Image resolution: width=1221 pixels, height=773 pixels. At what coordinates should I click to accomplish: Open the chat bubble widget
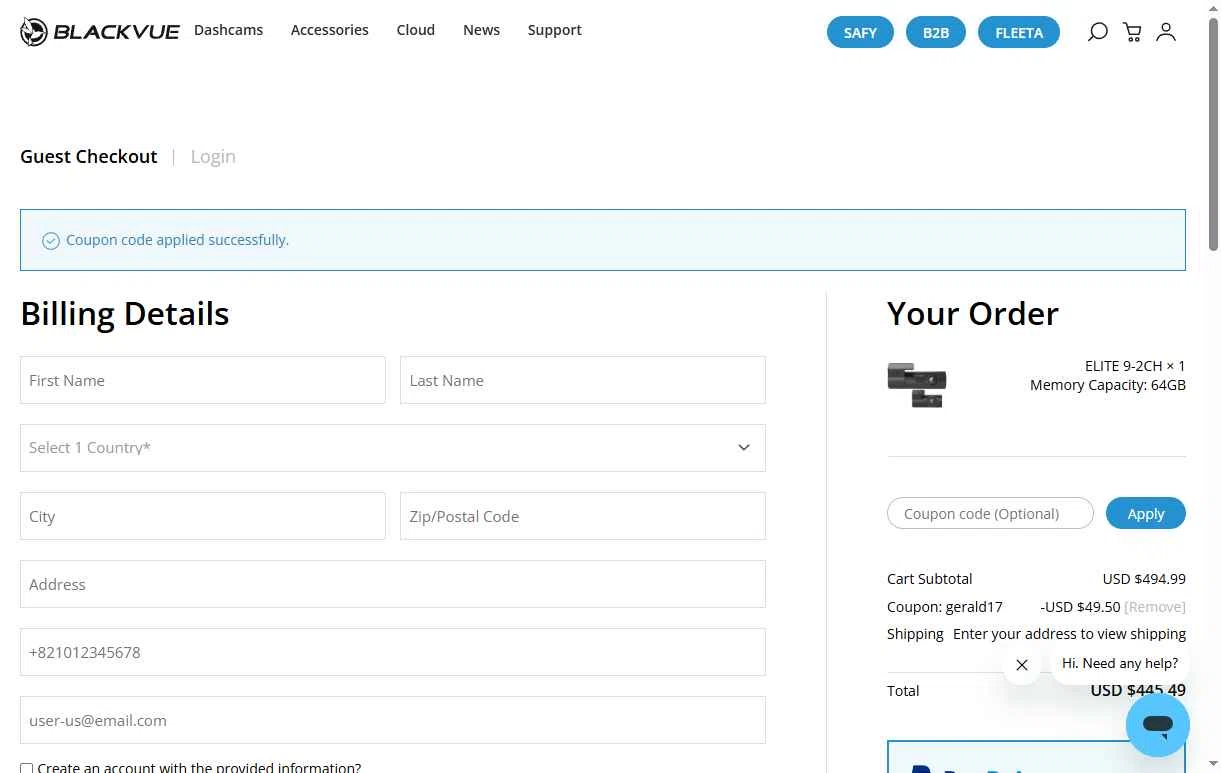[1158, 725]
